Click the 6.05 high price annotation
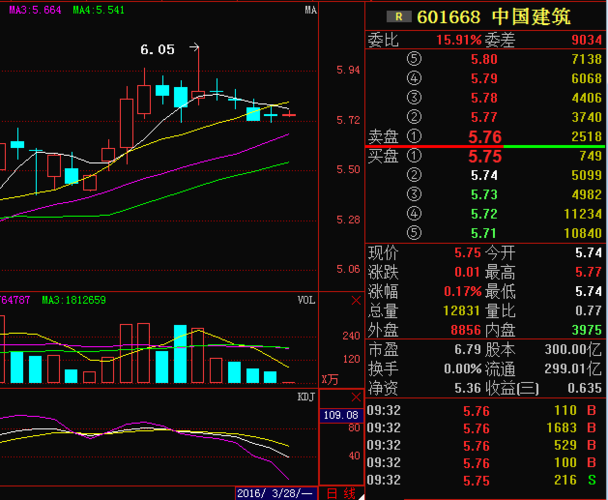The image size is (608, 500). coord(157,50)
